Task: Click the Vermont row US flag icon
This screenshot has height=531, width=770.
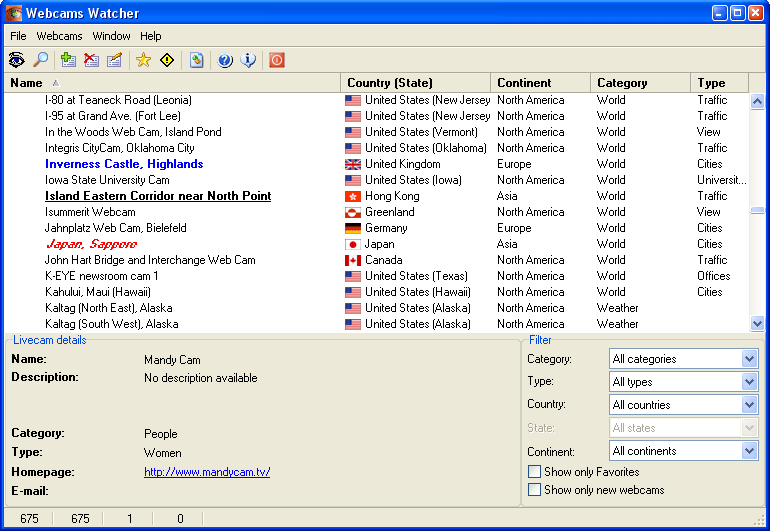Action: (x=353, y=133)
